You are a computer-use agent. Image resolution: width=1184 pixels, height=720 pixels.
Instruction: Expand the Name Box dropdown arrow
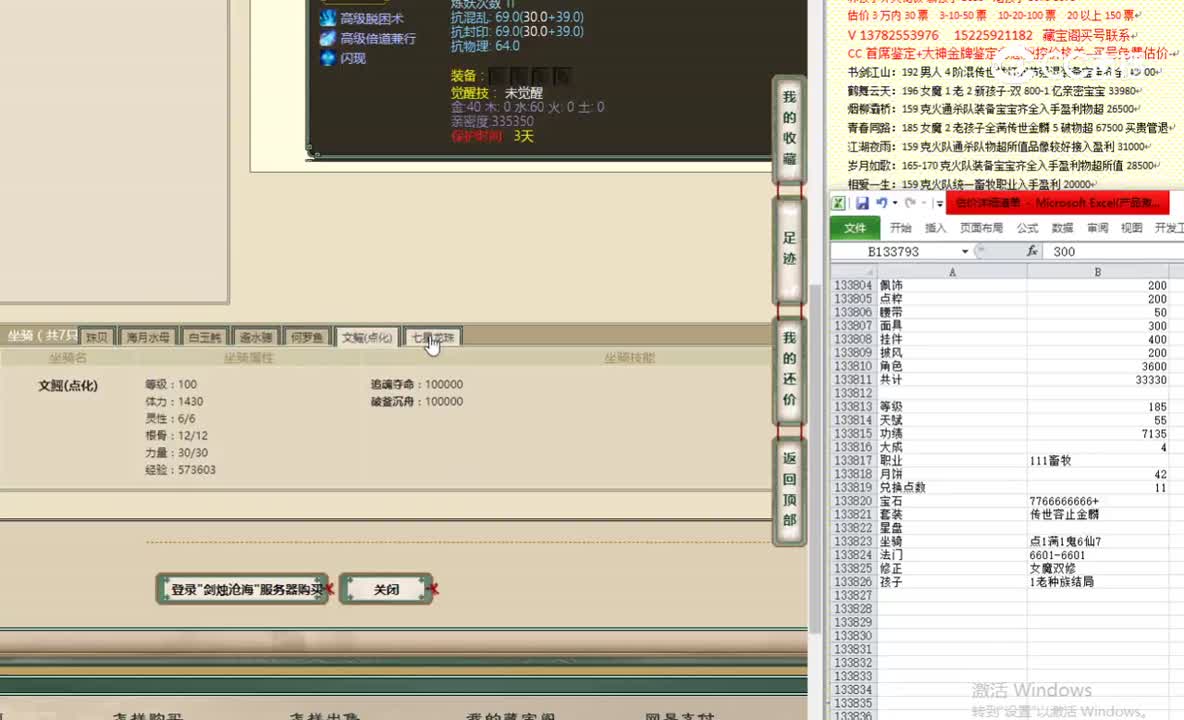(964, 251)
